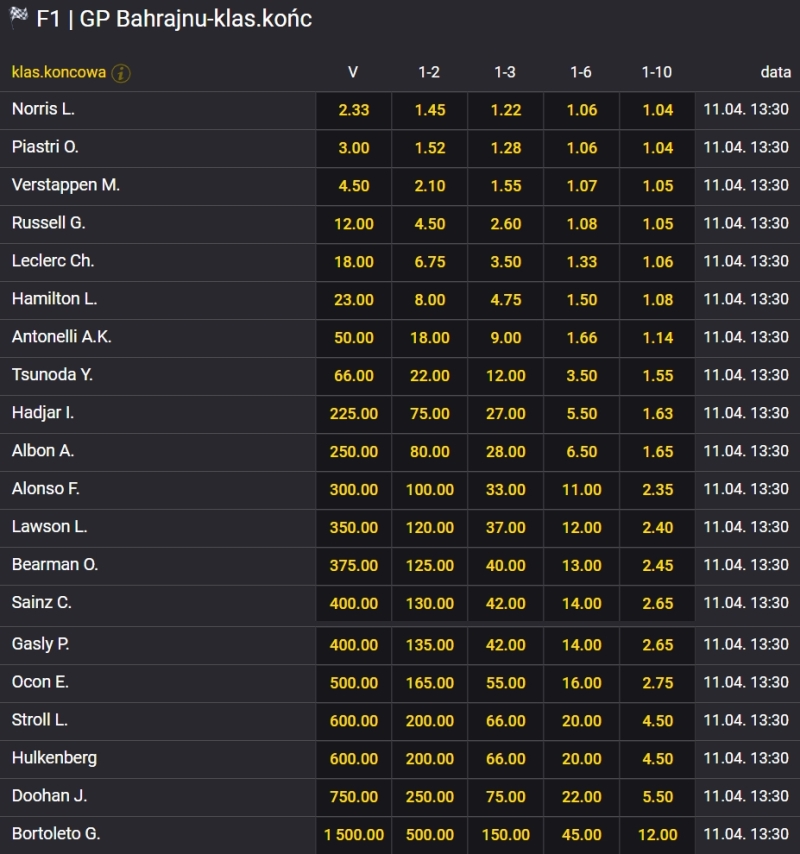Click the info icon next to klas.koncowa
Screen dimensions: 800x854
pyautogui.click(x=121, y=73)
